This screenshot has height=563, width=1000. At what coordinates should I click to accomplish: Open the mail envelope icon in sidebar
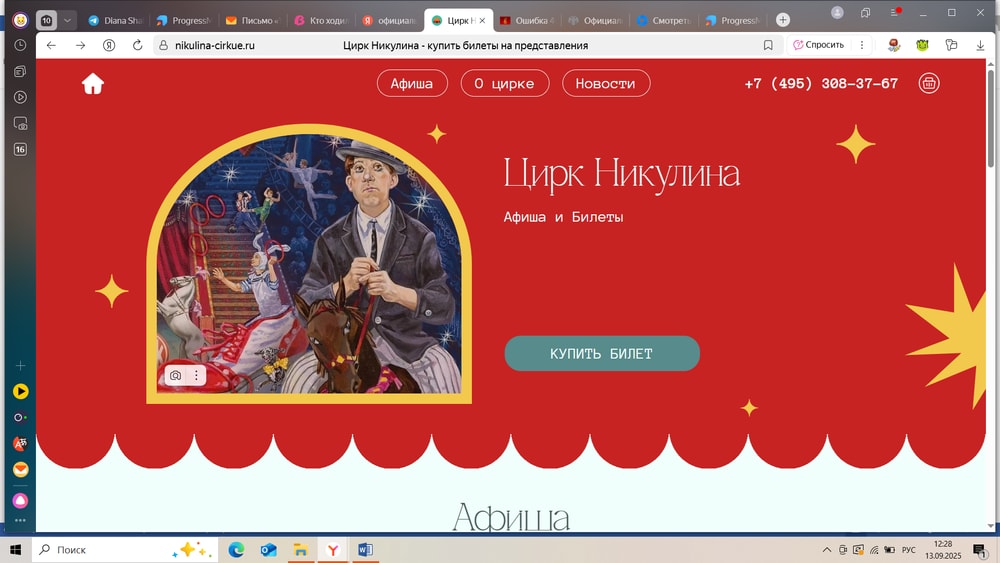pyautogui.click(x=20, y=469)
